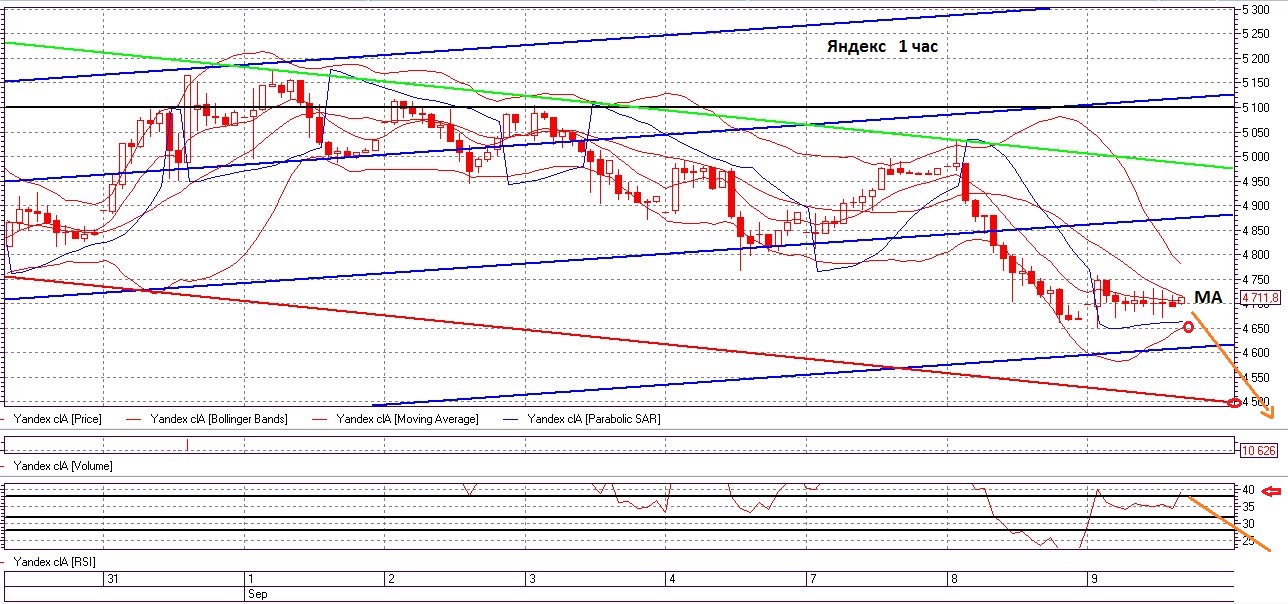Click the date label 8 on time axis

pyautogui.click(x=954, y=579)
